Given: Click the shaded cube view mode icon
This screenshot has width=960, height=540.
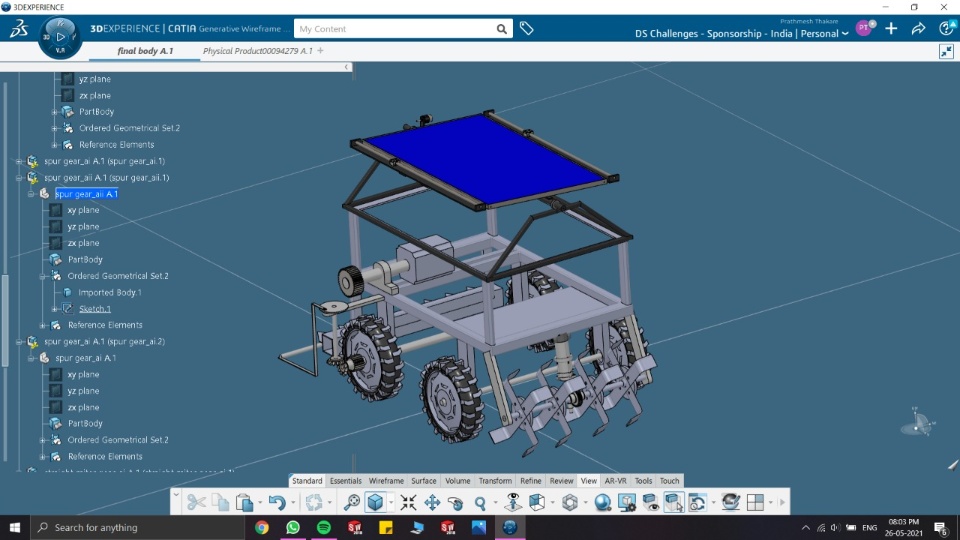Looking at the screenshot, I should (x=375, y=503).
